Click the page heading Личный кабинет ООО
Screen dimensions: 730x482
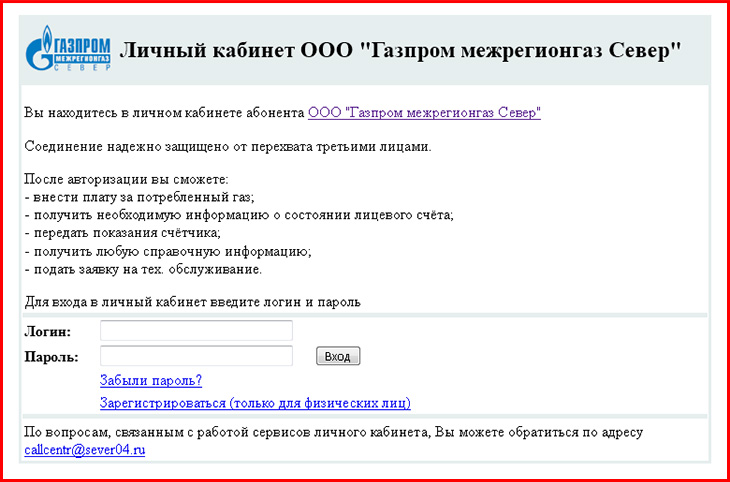[x=237, y=51]
